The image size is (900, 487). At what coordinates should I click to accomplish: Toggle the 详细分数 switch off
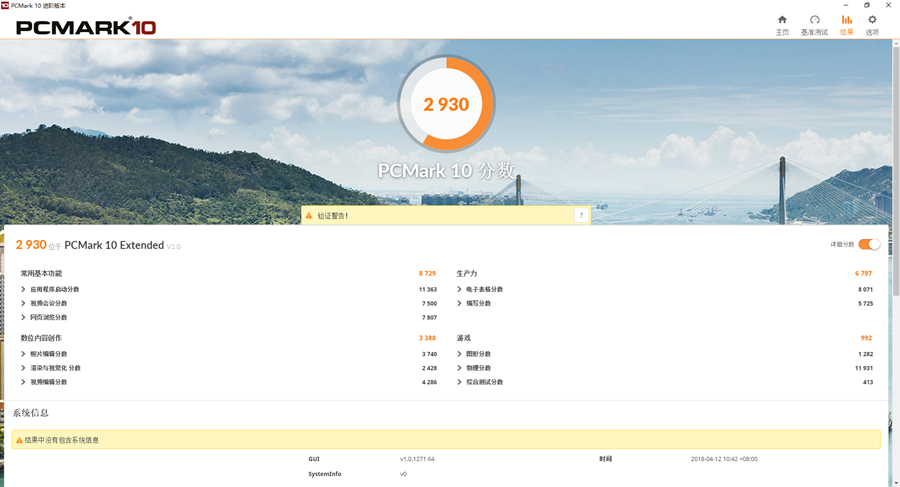click(x=869, y=244)
